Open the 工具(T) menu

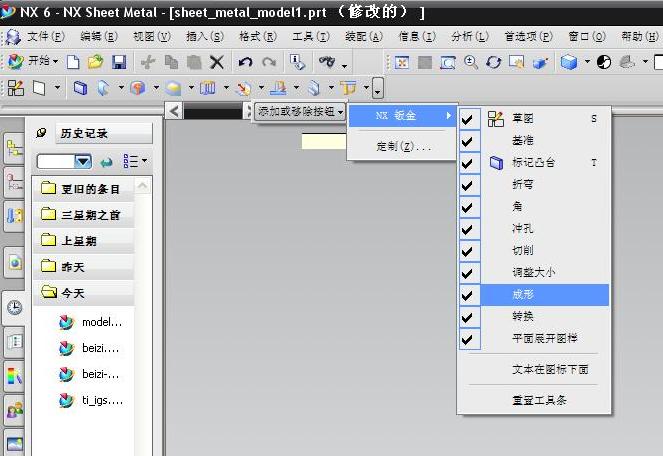(311, 37)
